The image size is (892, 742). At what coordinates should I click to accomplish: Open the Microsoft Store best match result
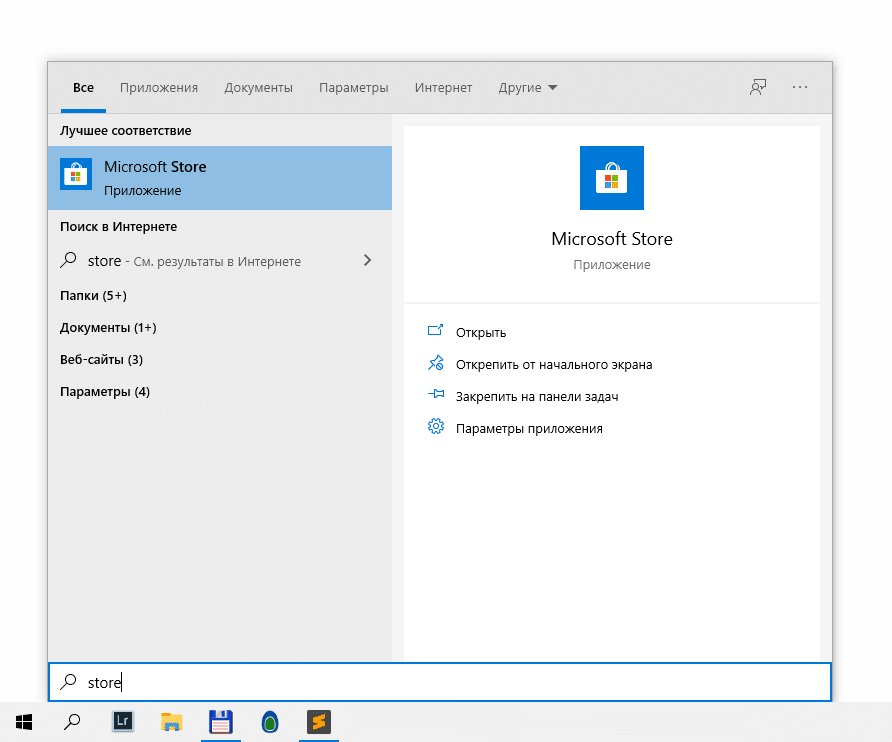click(220, 178)
